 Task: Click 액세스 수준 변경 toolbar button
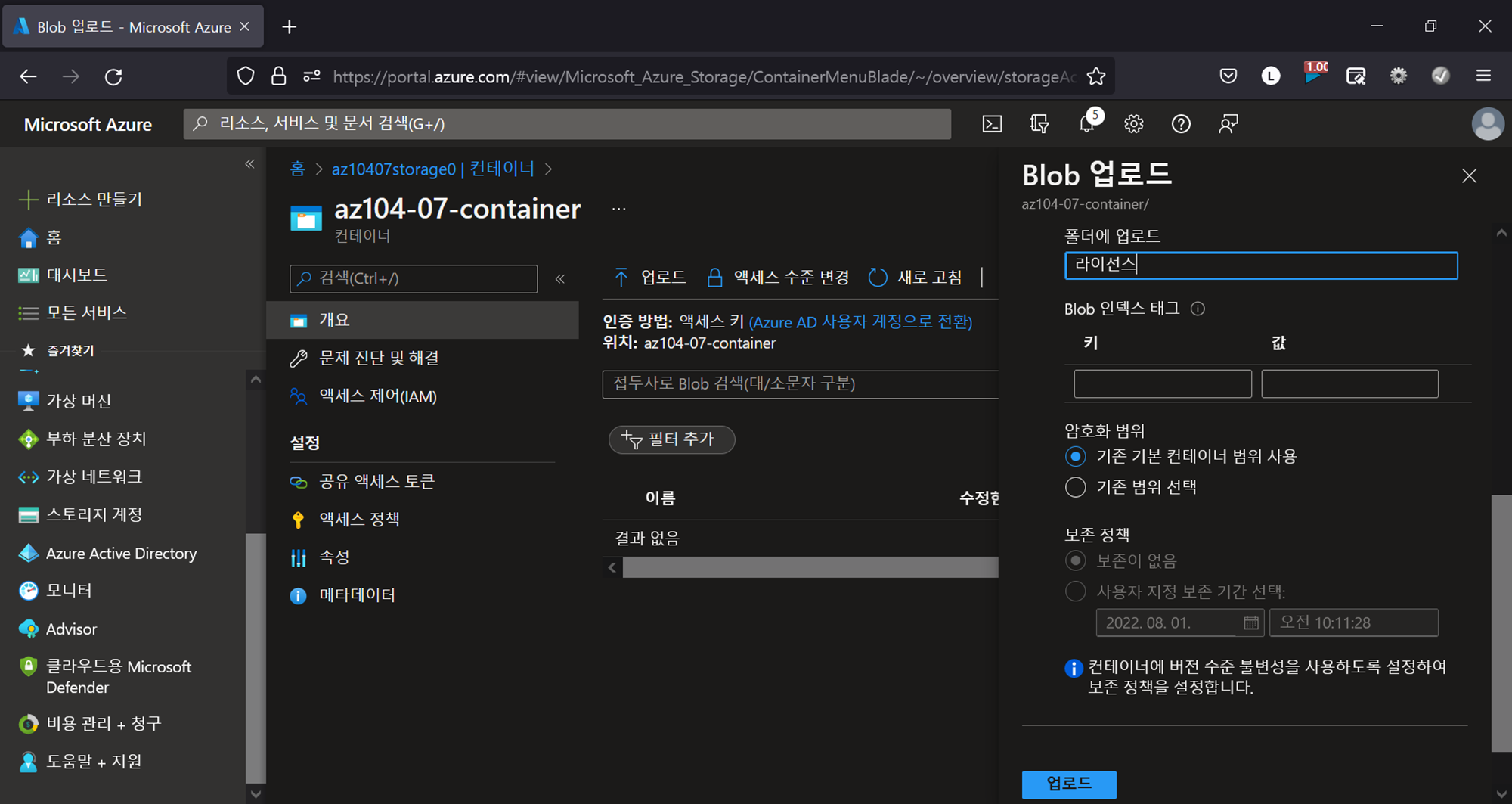(x=778, y=278)
